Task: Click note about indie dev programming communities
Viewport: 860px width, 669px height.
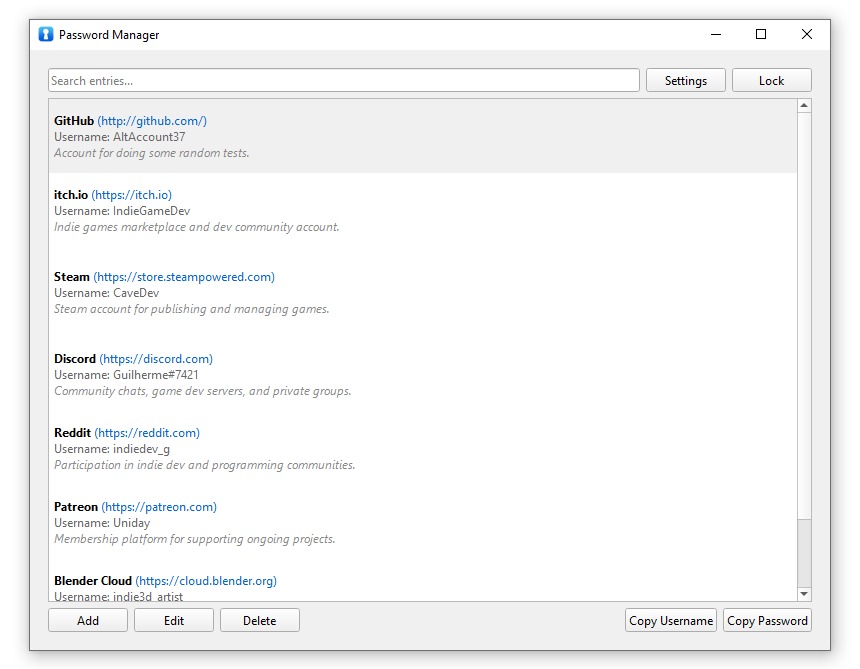Action: coord(205,465)
